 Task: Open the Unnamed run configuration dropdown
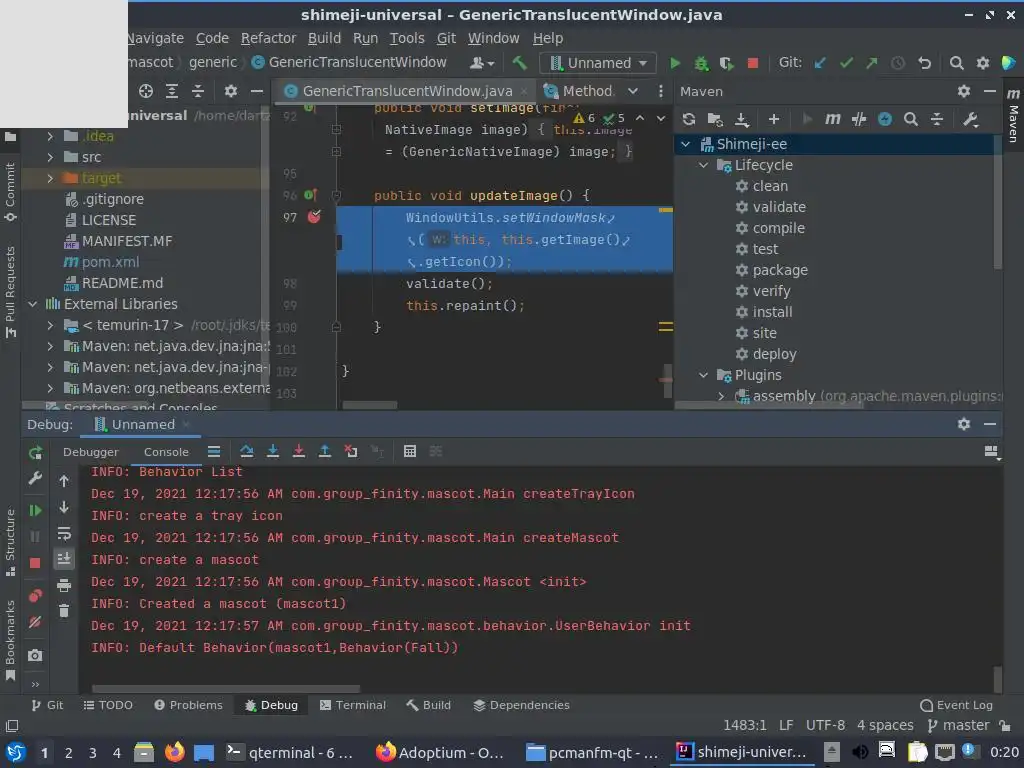click(x=599, y=63)
